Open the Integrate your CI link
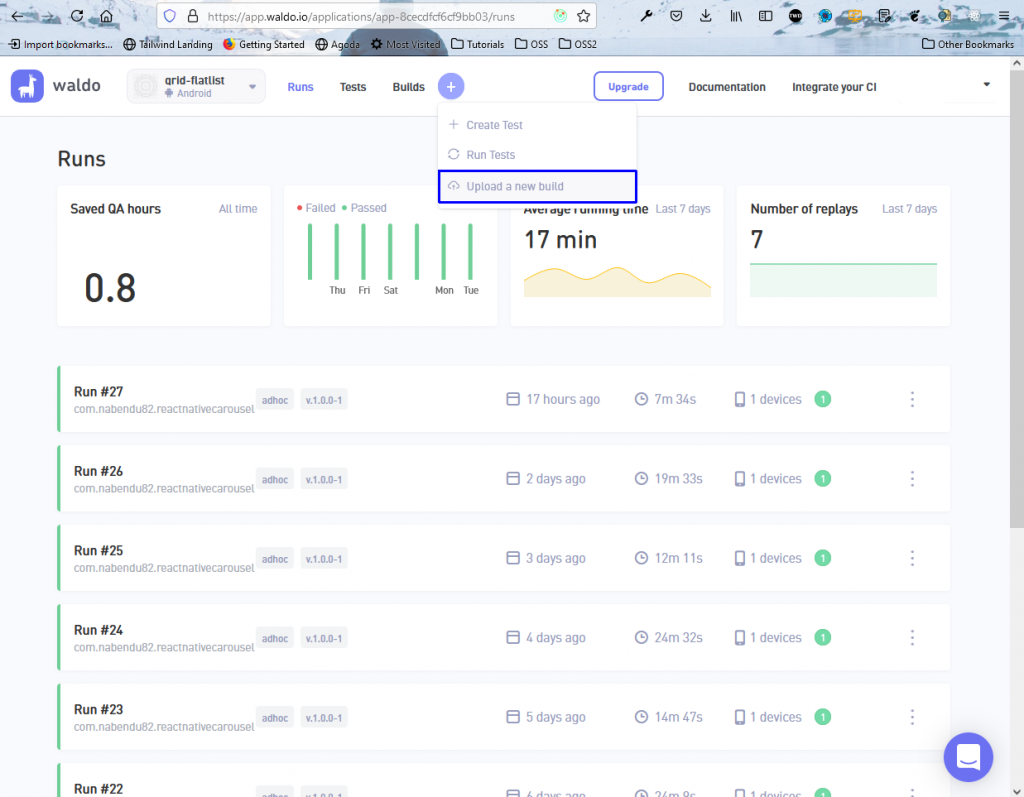This screenshot has height=797, width=1024. coord(834,87)
